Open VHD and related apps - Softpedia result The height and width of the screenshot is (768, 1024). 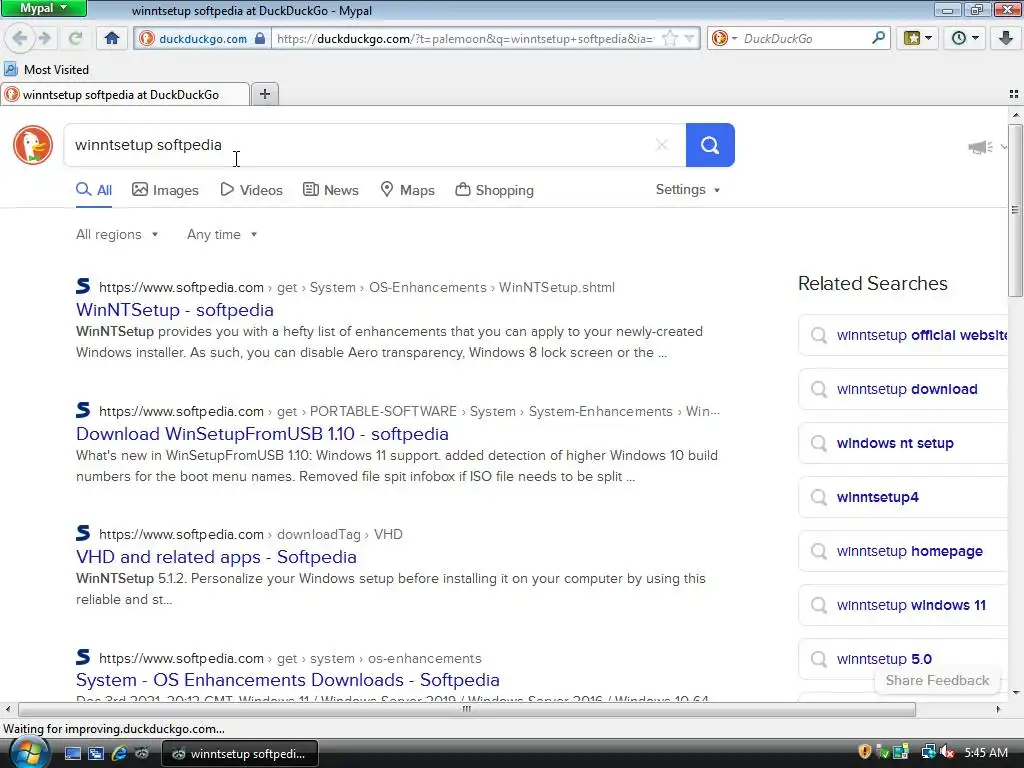pyautogui.click(x=216, y=557)
